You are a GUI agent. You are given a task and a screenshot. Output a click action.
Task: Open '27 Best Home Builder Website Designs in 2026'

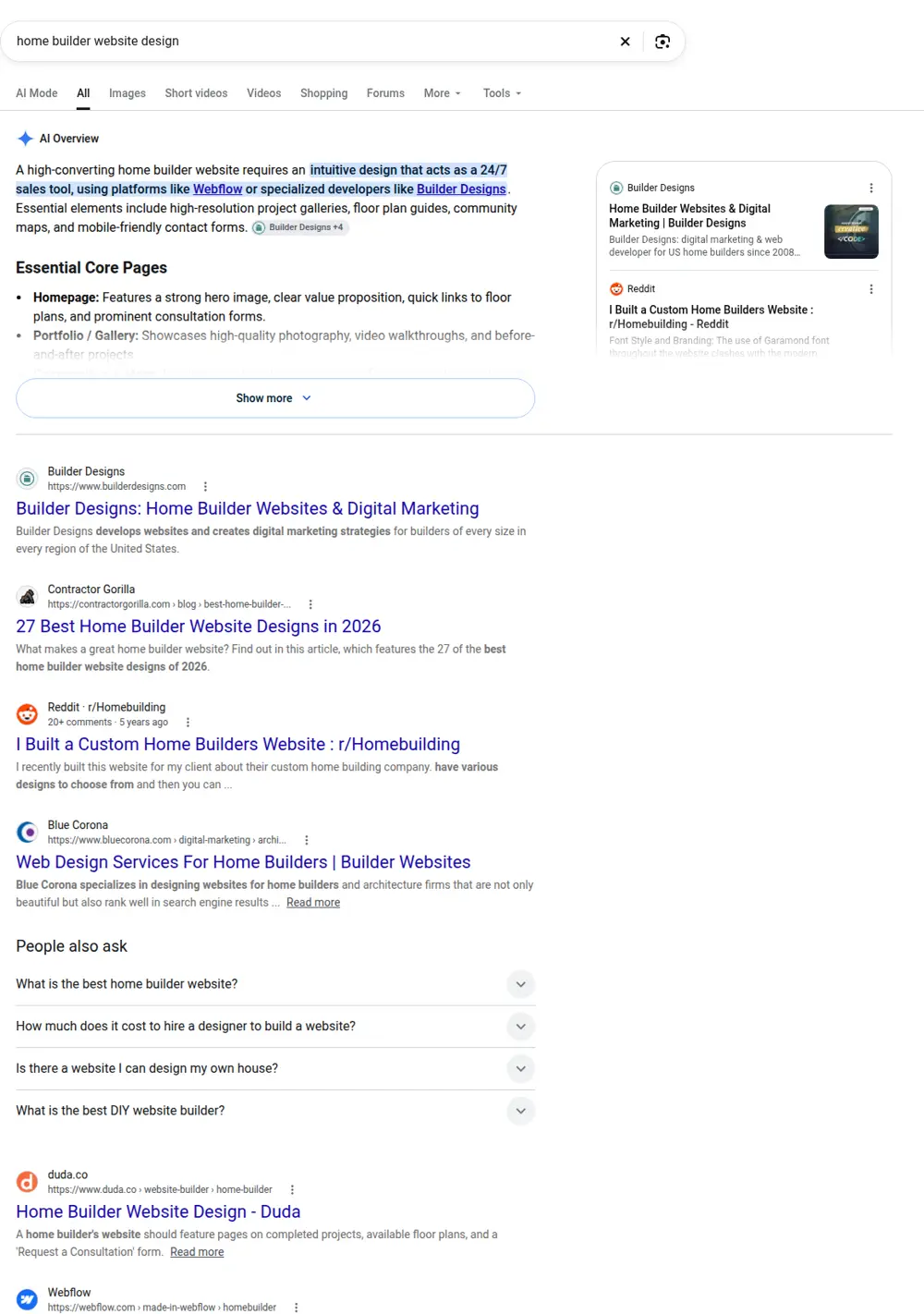pyautogui.click(x=199, y=627)
